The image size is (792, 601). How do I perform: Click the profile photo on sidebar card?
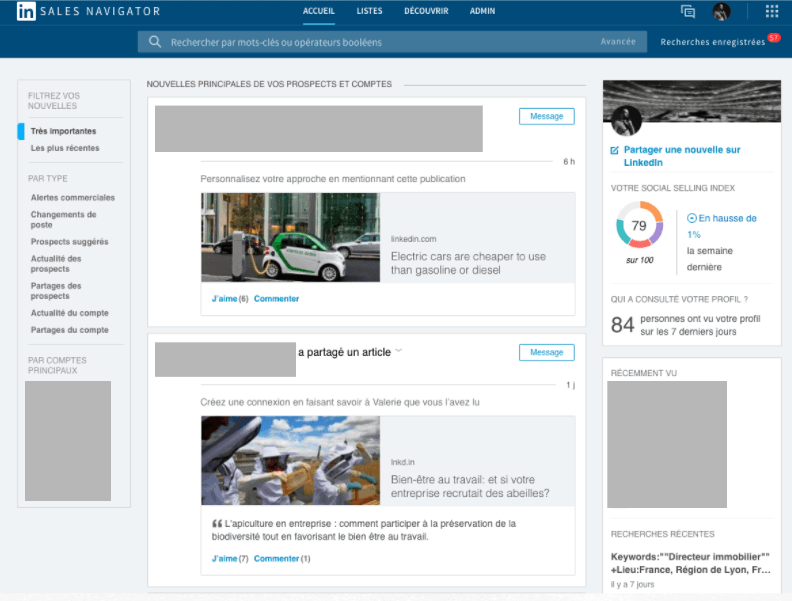click(x=626, y=121)
